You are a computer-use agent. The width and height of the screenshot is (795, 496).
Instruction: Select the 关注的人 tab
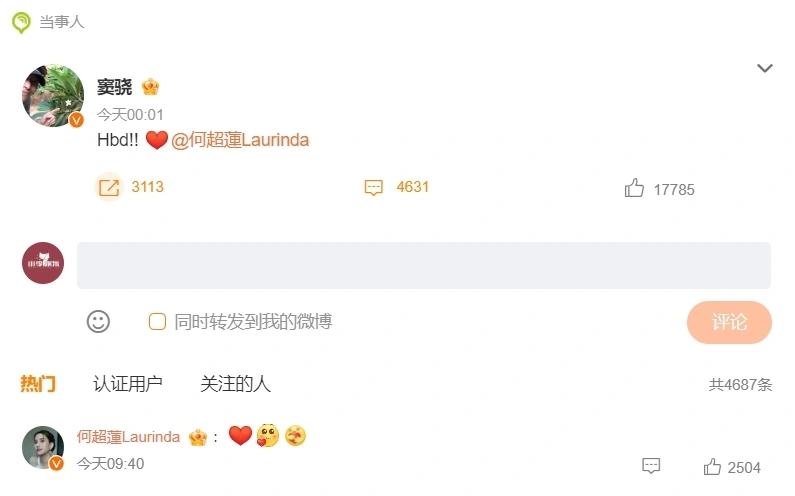(x=236, y=383)
